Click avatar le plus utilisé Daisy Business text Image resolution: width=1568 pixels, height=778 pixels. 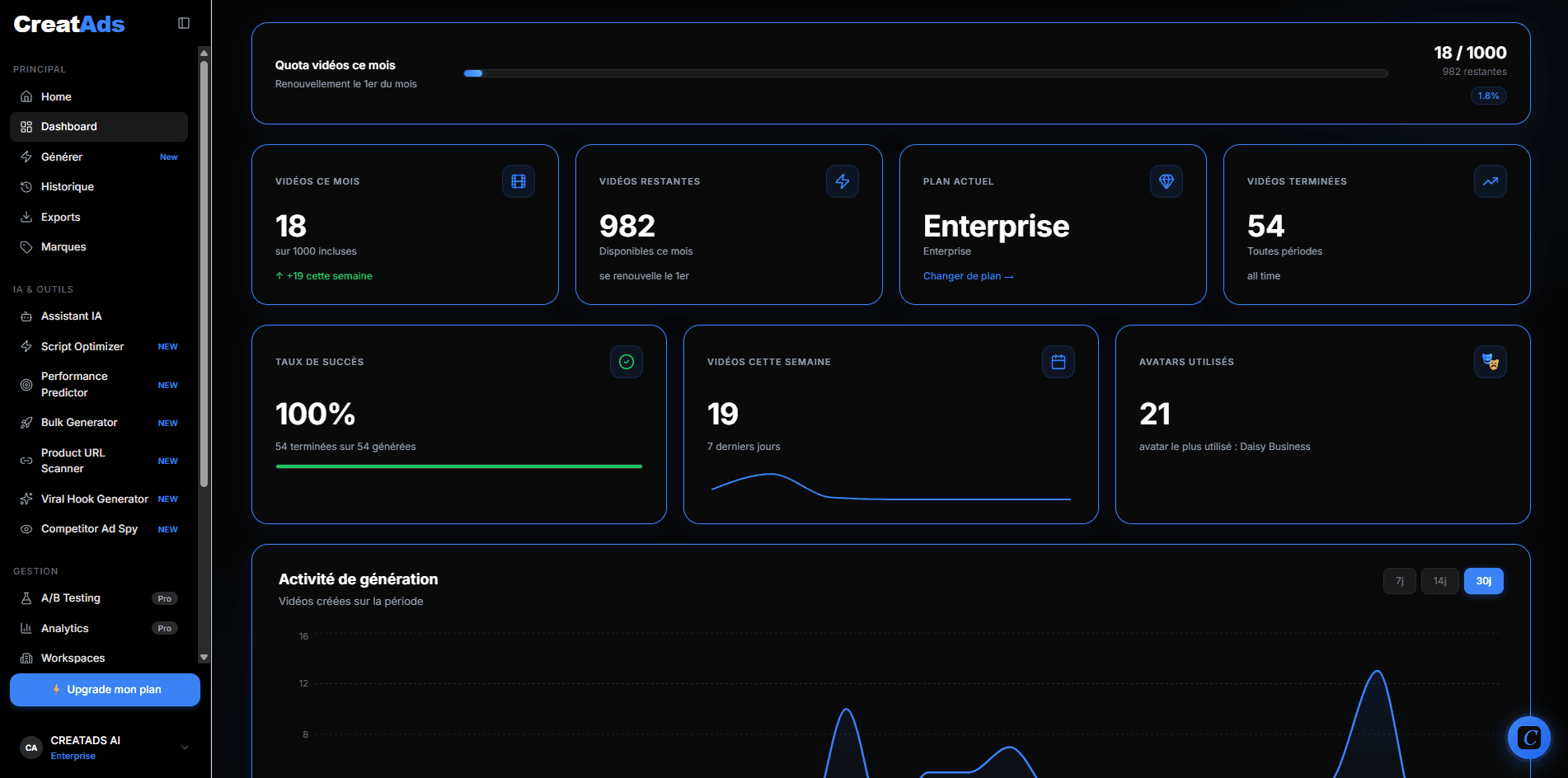point(1224,447)
